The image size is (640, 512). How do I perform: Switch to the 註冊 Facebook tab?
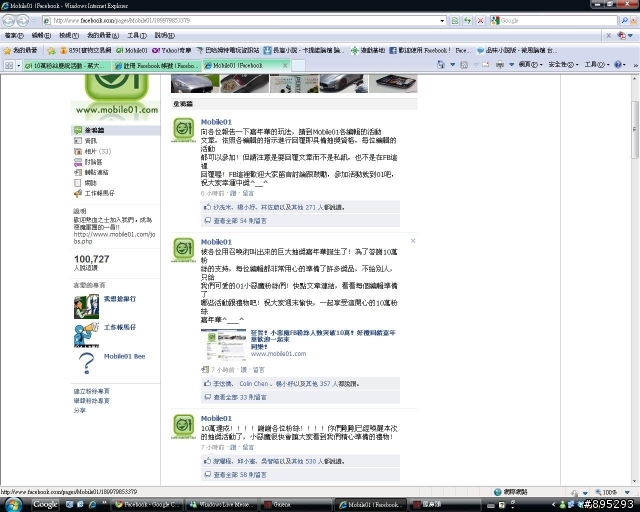[x=157, y=65]
